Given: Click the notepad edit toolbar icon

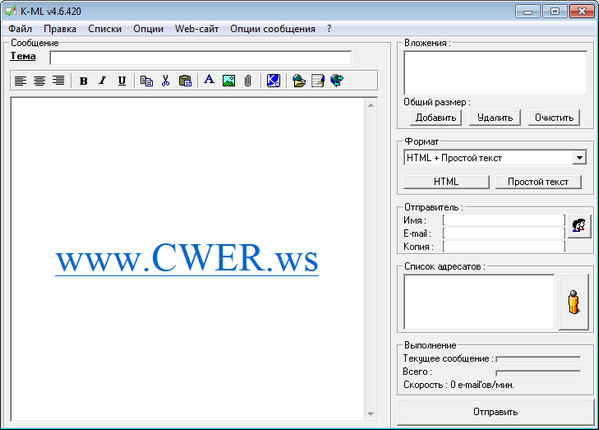Looking at the screenshot, I should [318, 81].
